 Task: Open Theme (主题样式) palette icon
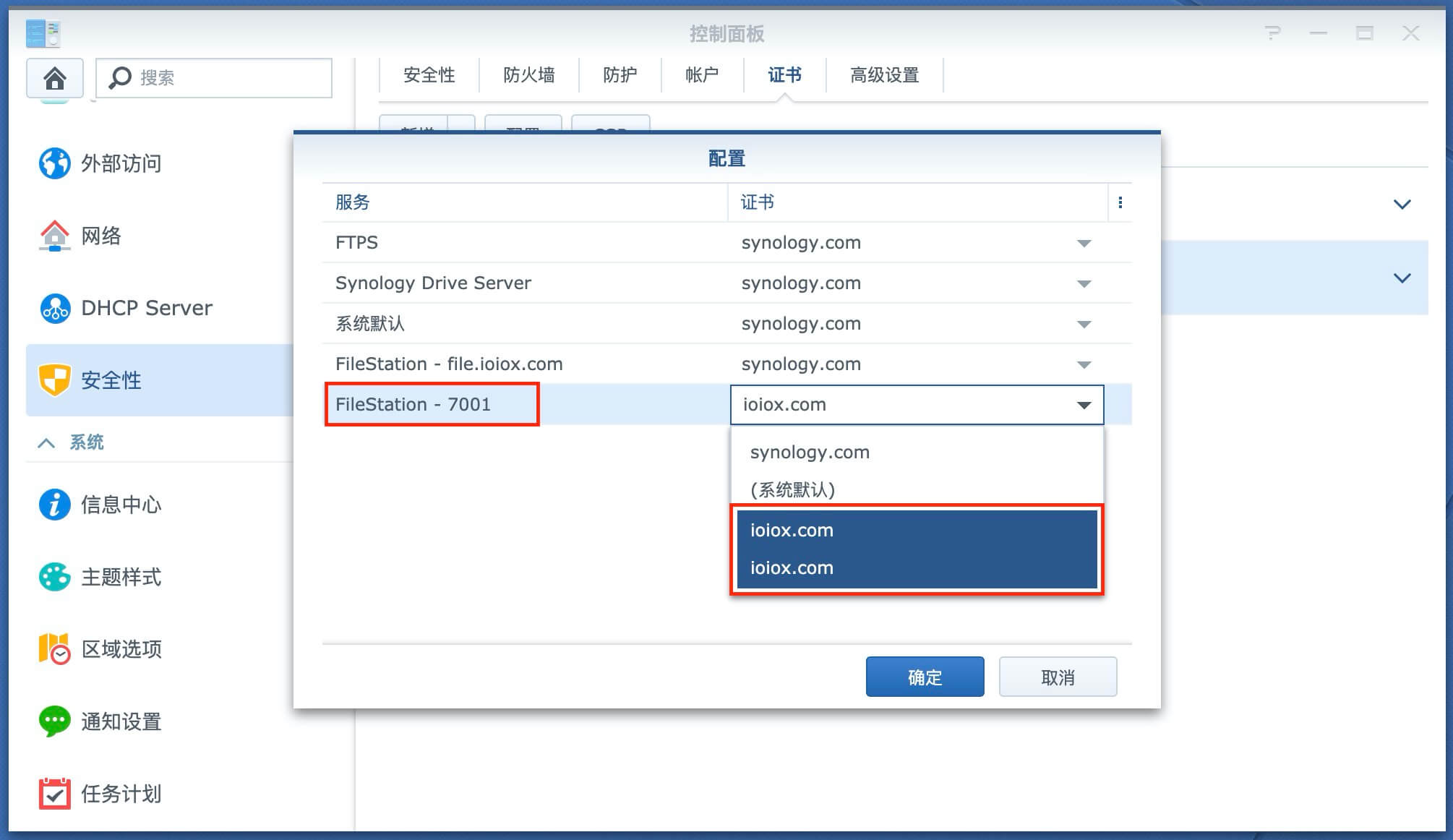(54, 577)
